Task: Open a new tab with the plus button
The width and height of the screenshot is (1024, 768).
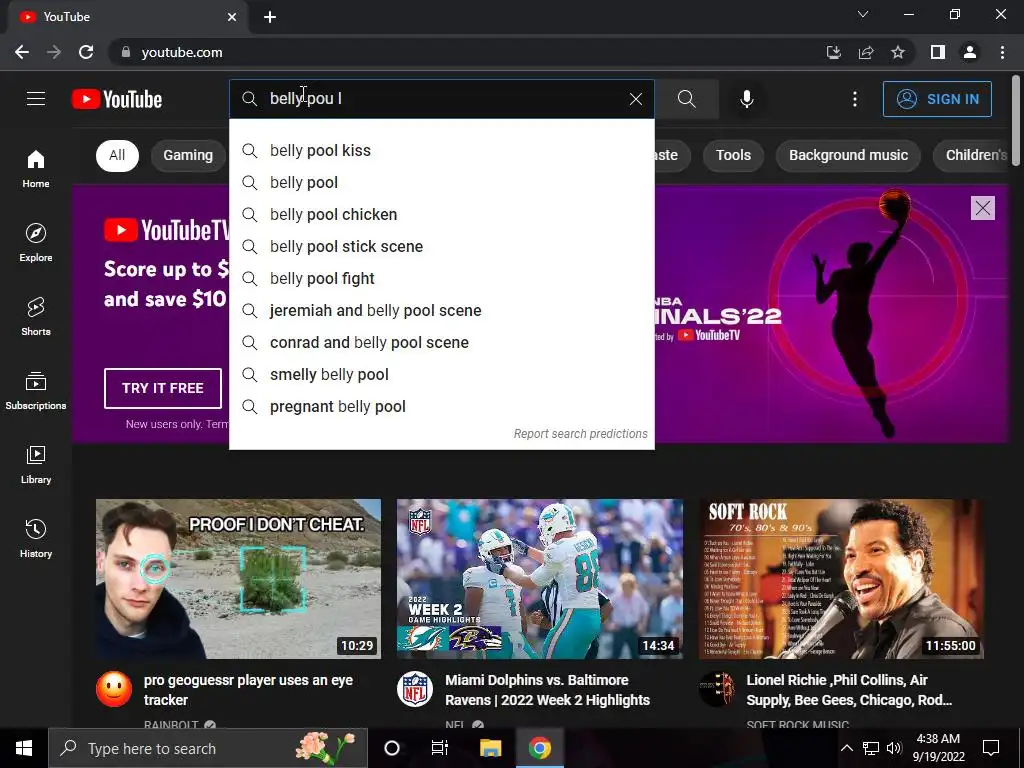Action: click(270, 17)
